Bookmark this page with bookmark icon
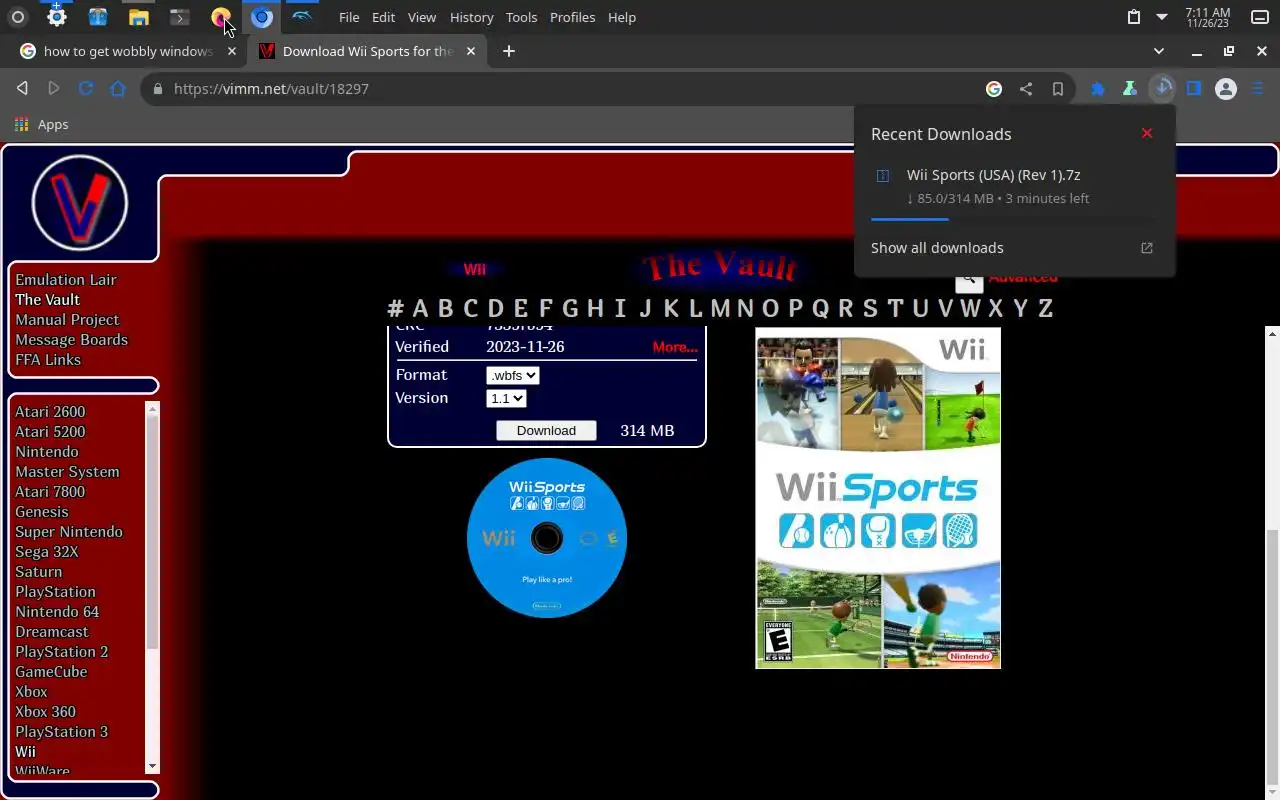The image size is (1280, 800). (1057, 89)
